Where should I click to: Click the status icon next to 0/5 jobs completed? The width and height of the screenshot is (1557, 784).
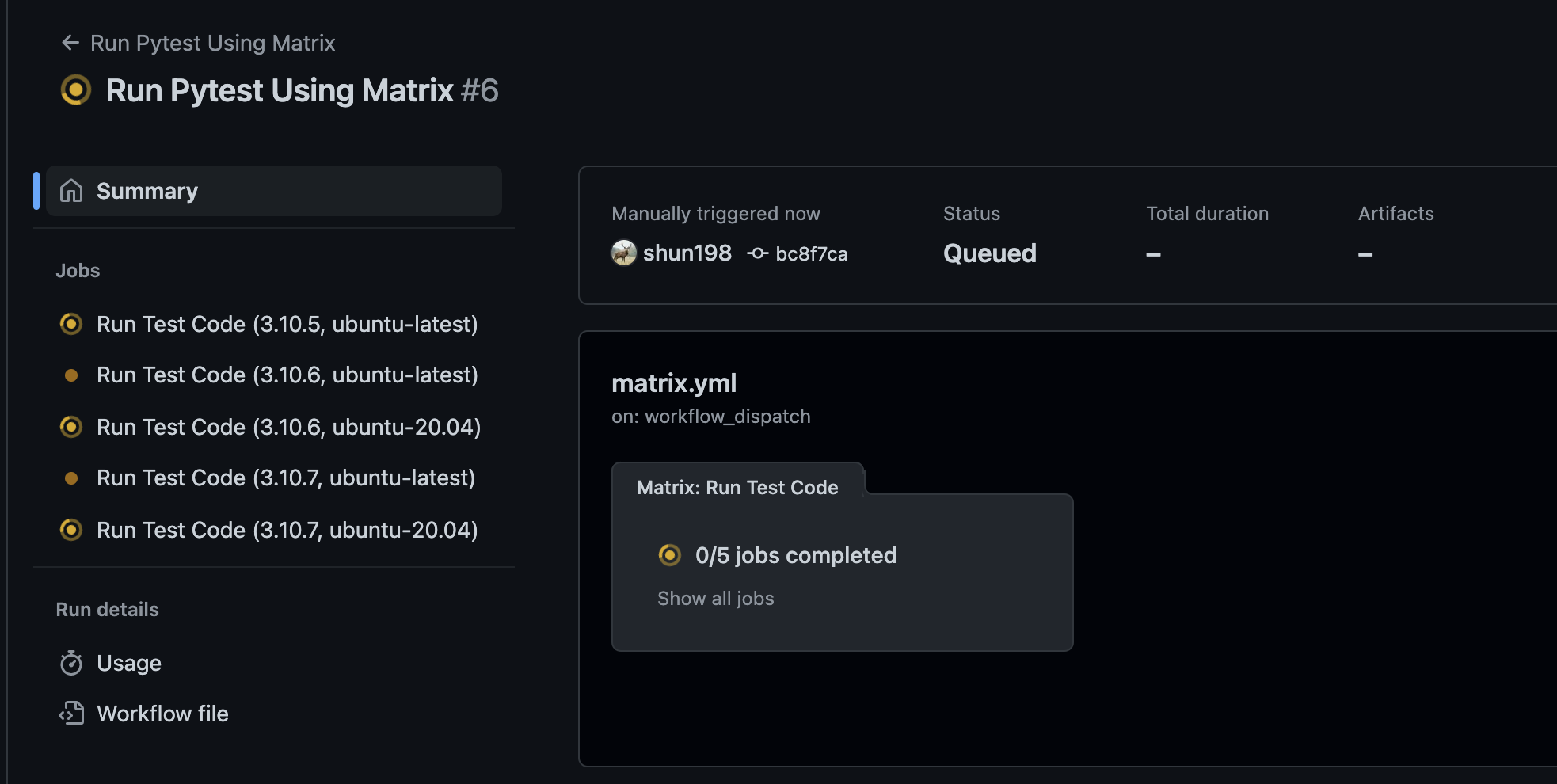pyautogui.click(x=670, y=555)
